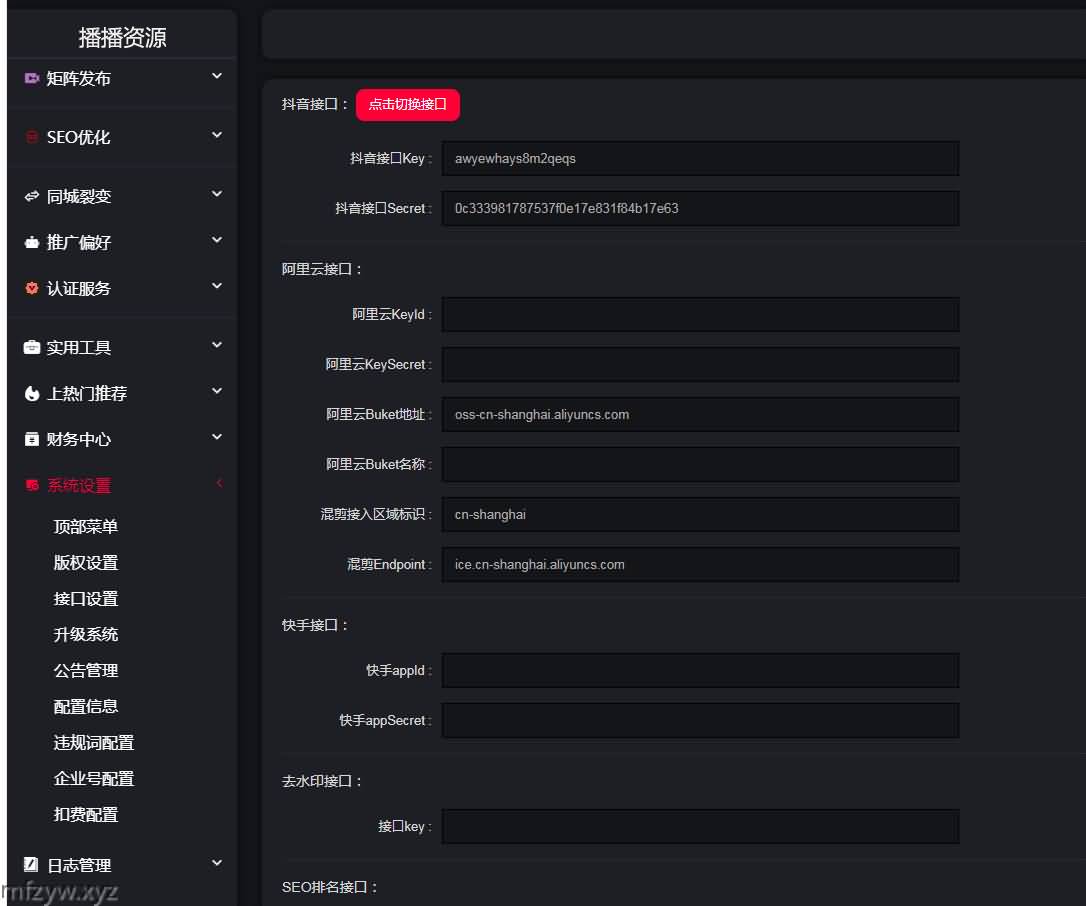Expand the 矩阵发布 menu chevron
1086x906 pixels.
[217, 76]
